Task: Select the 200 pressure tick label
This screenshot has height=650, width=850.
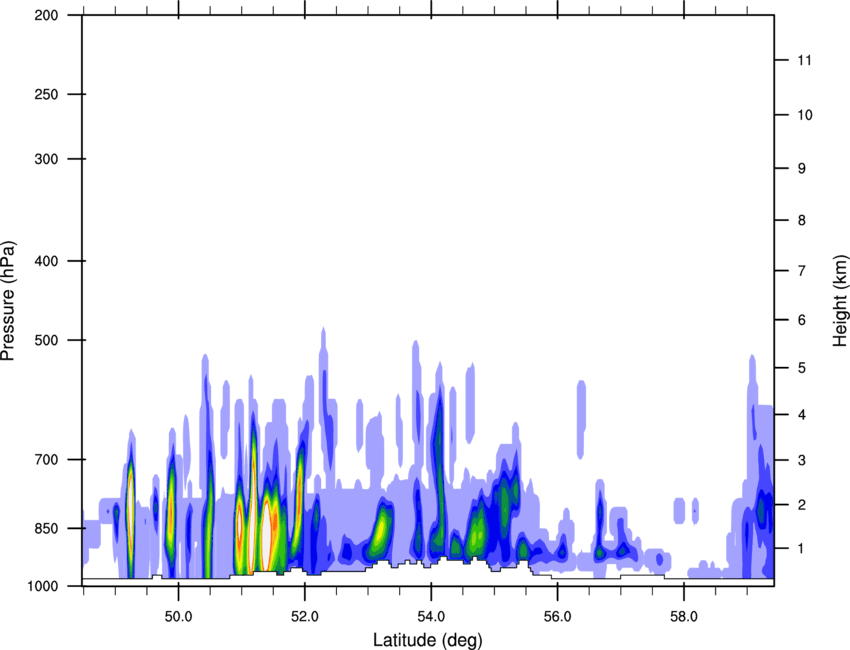Action: point(46,15)
